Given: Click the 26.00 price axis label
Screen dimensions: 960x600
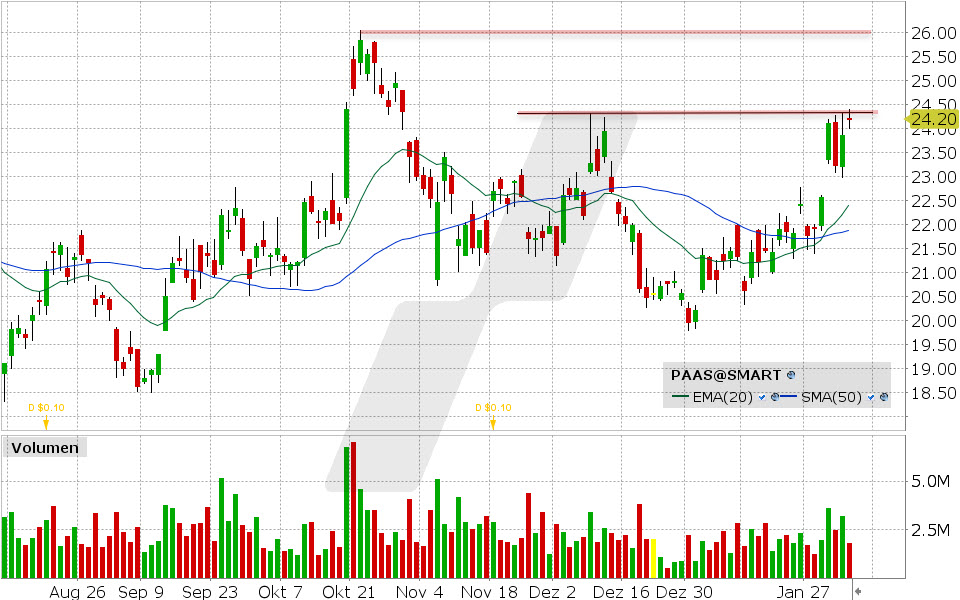Looking at the screenshot, I should (933, 33).
